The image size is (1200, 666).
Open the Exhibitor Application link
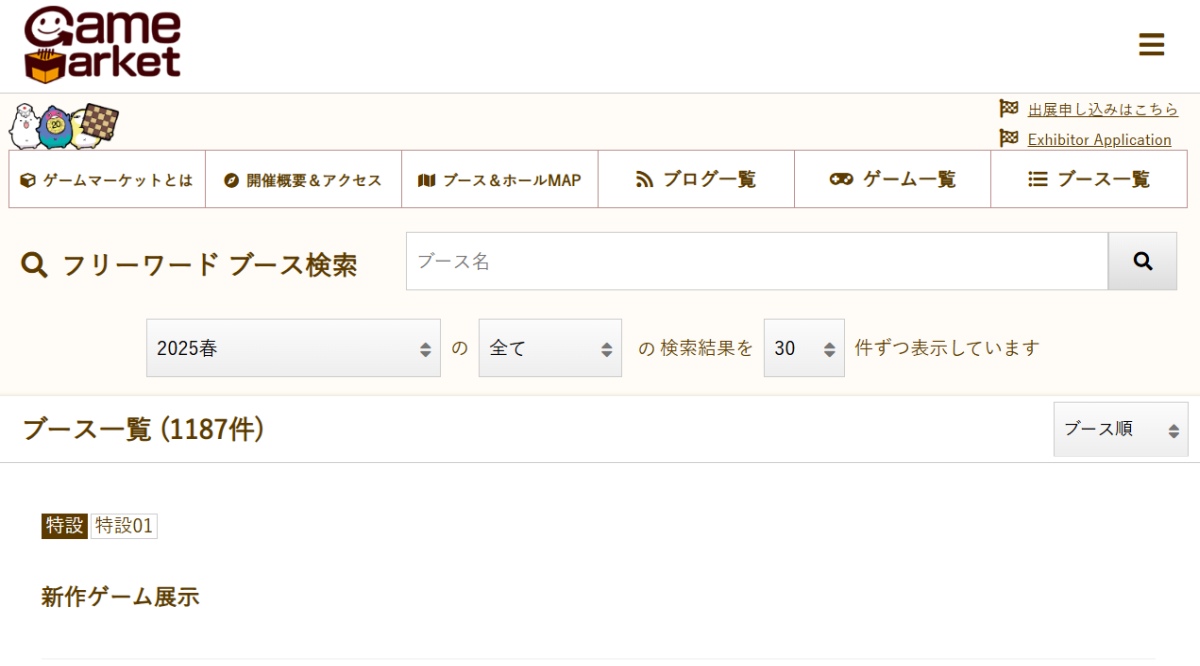pos(1099,140)
